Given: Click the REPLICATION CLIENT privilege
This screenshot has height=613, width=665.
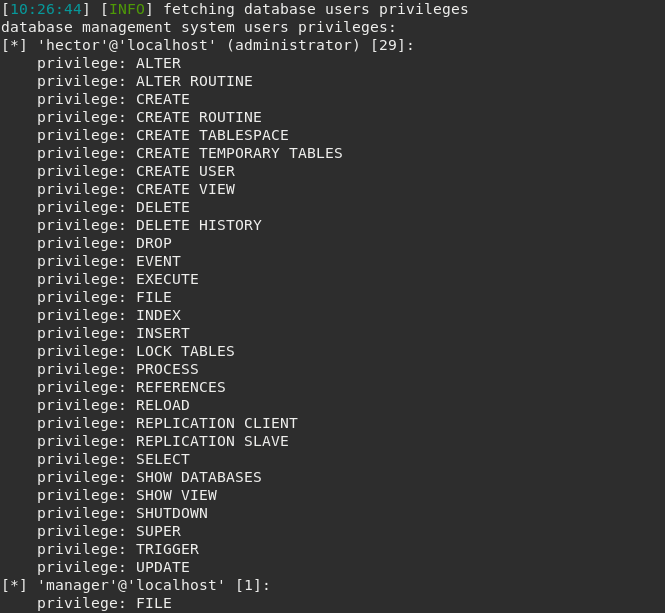Looking at the screenshot, I should point(216,423).
